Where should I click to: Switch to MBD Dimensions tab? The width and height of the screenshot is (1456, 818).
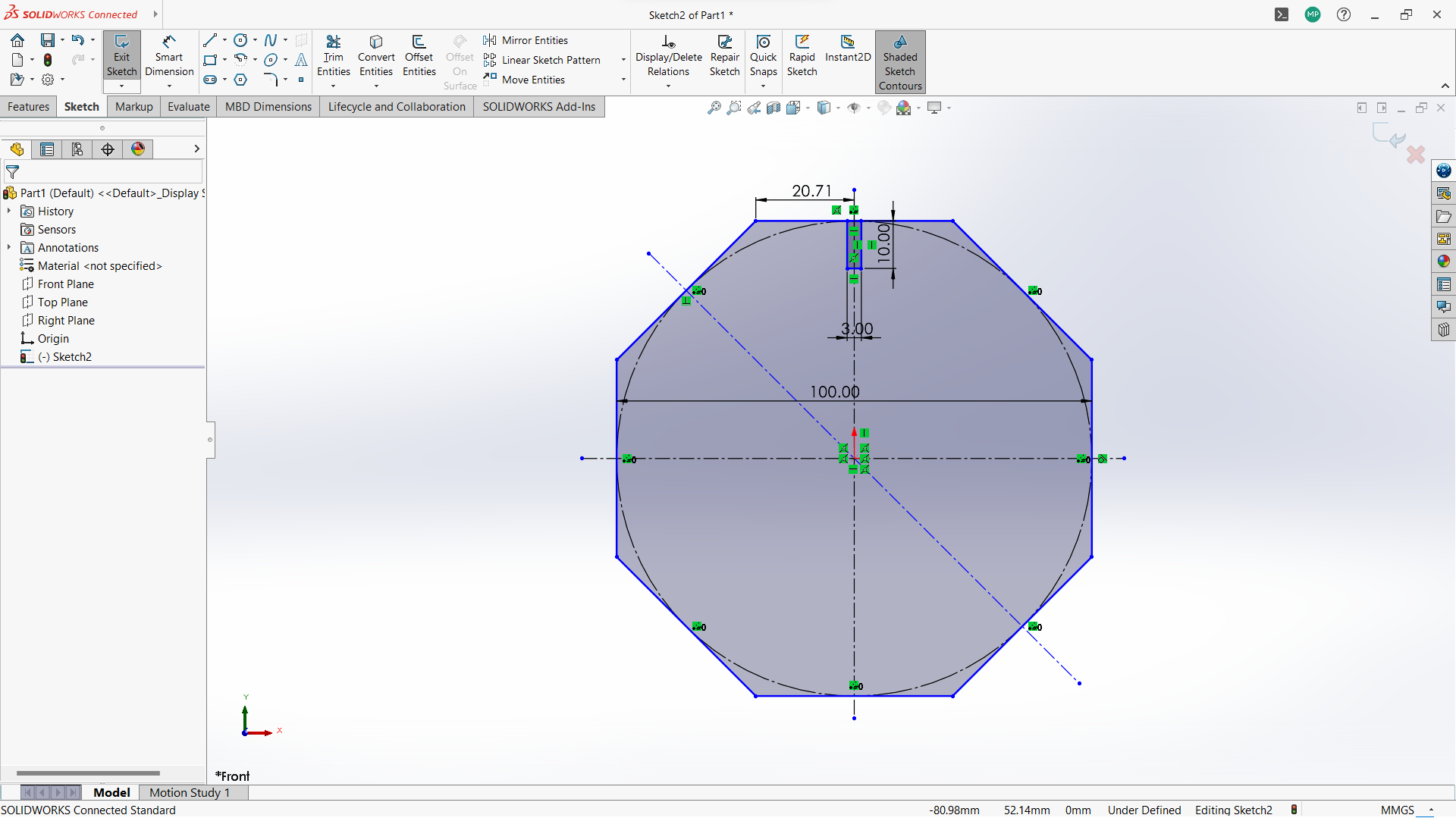coord(268,107)
